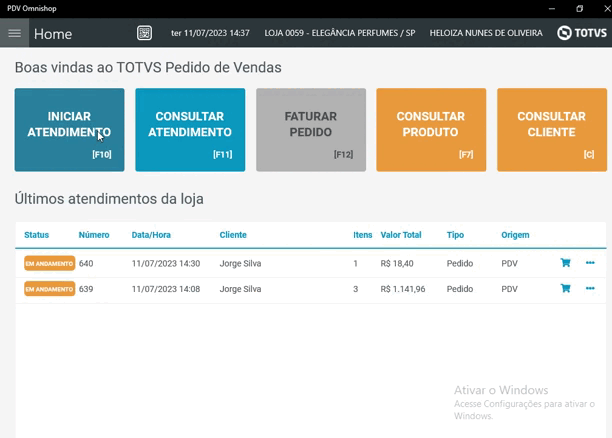612x438 pixels.
Task: Start a new service with Iniciar Atendimento
Action: tap(69, 130)
